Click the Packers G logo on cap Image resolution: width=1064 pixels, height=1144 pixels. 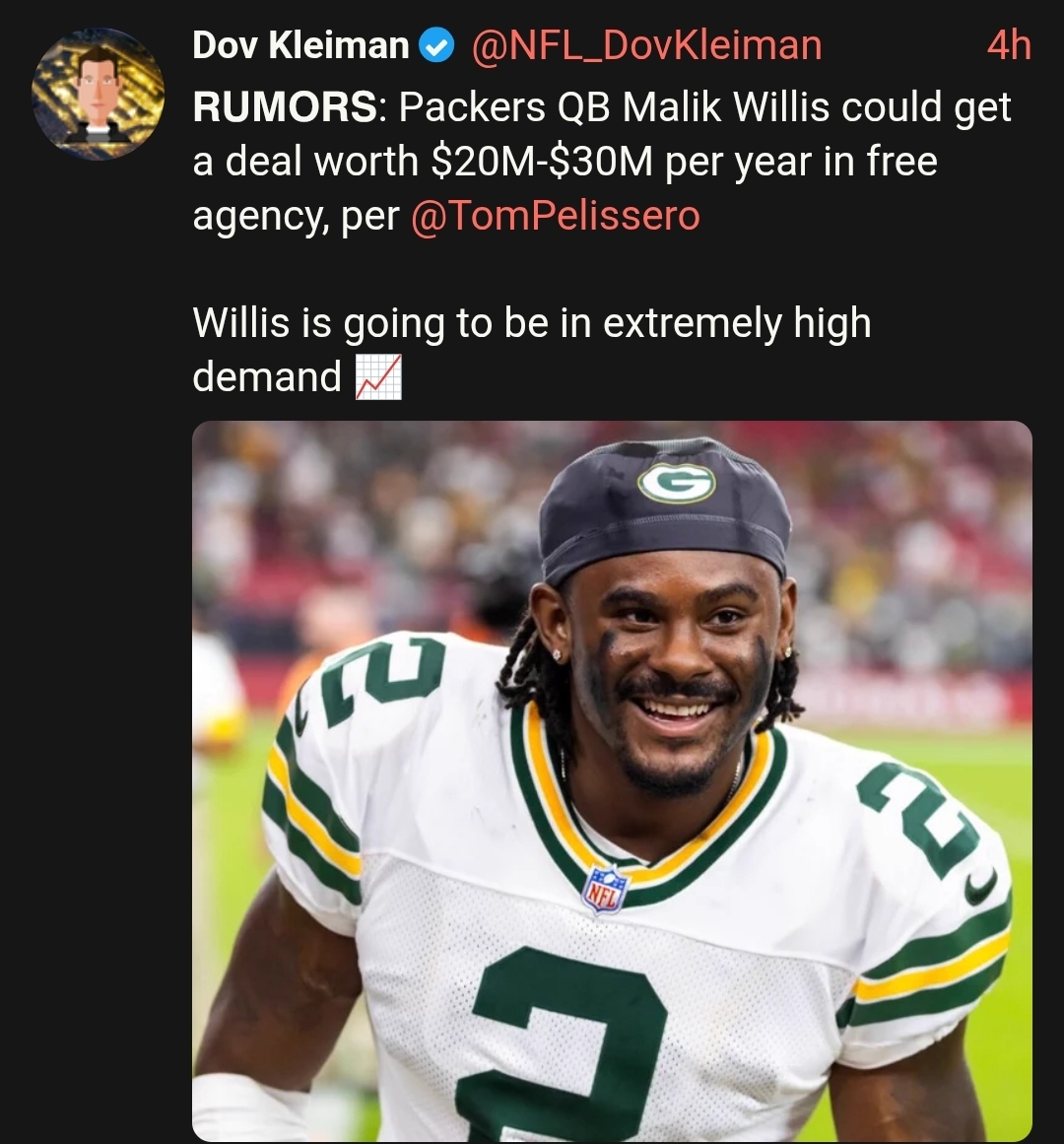[x=676, y=482]
